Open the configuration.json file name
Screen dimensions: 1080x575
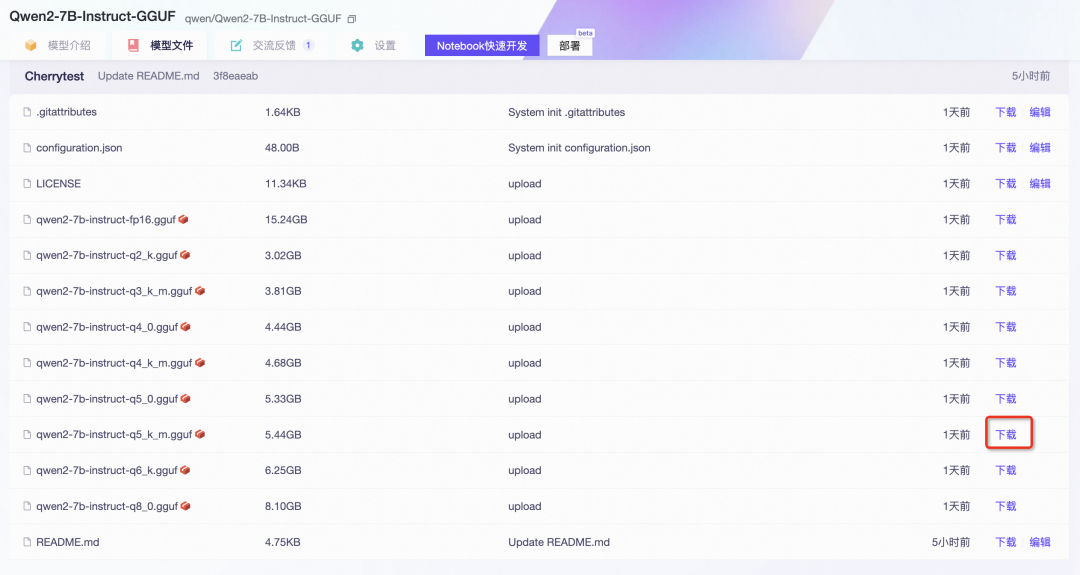click(x=79, y=148)
